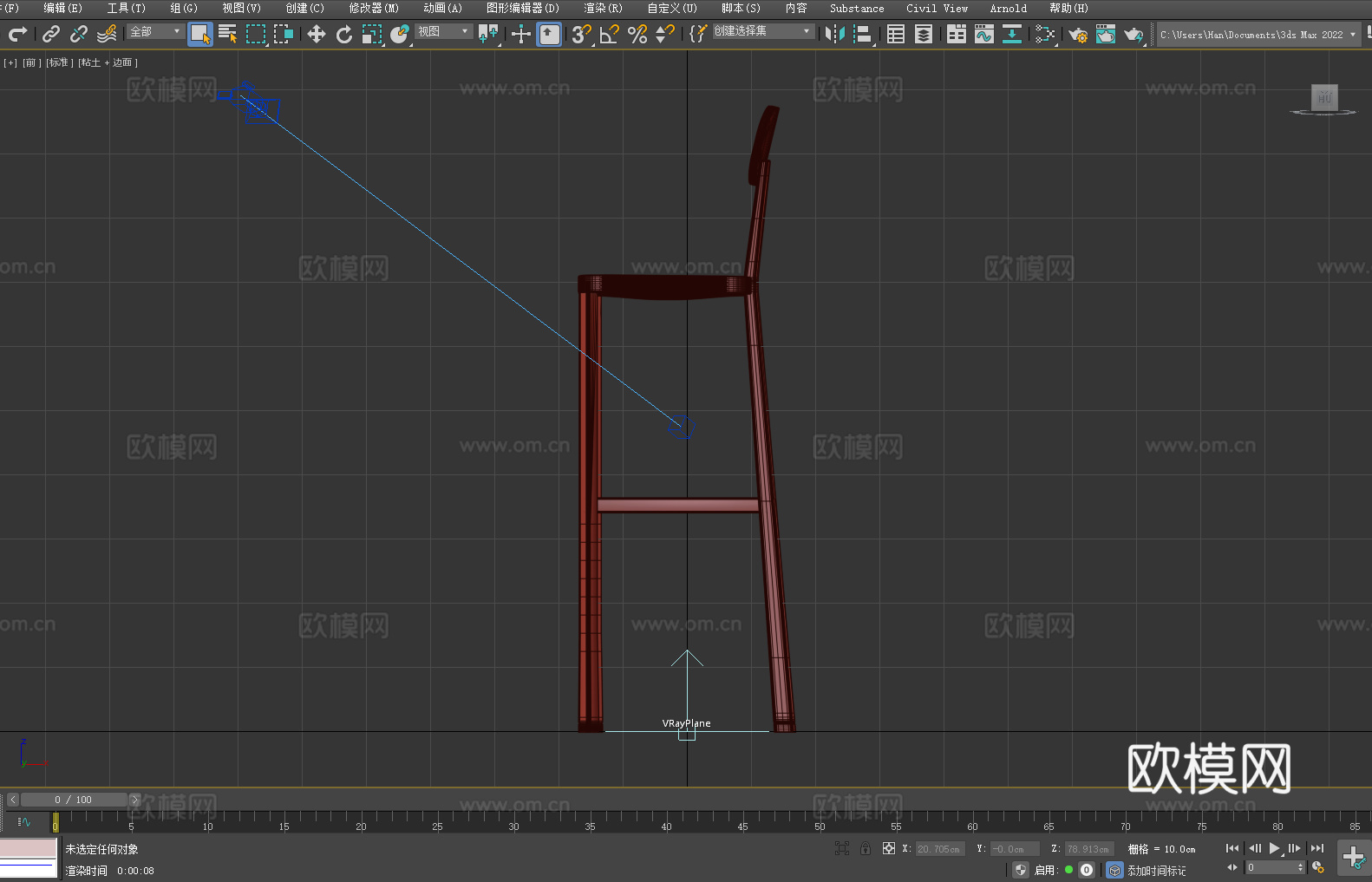Open the selection filter dropdown
This screenshot has width=1372, height=882.
tap(155, 31)
